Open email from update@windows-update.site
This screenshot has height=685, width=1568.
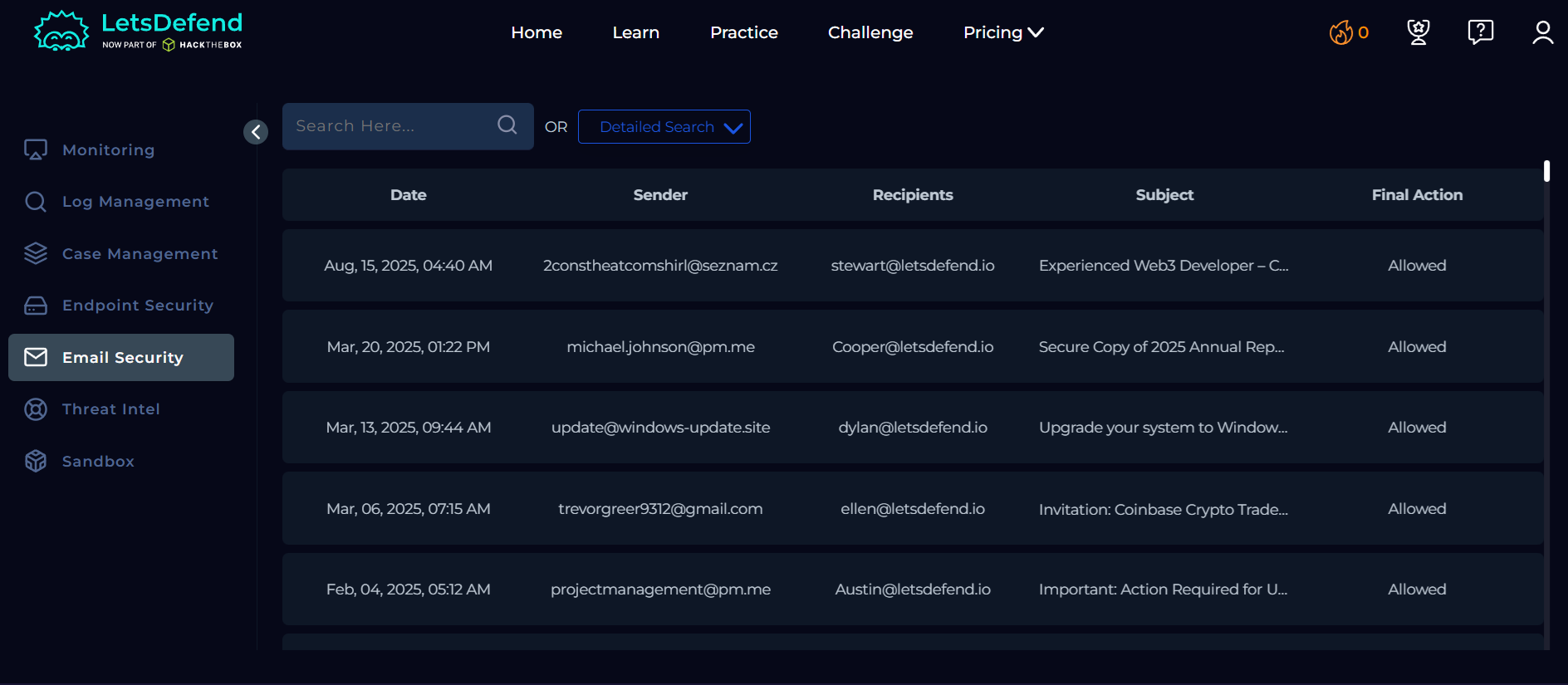pos(660,428)
